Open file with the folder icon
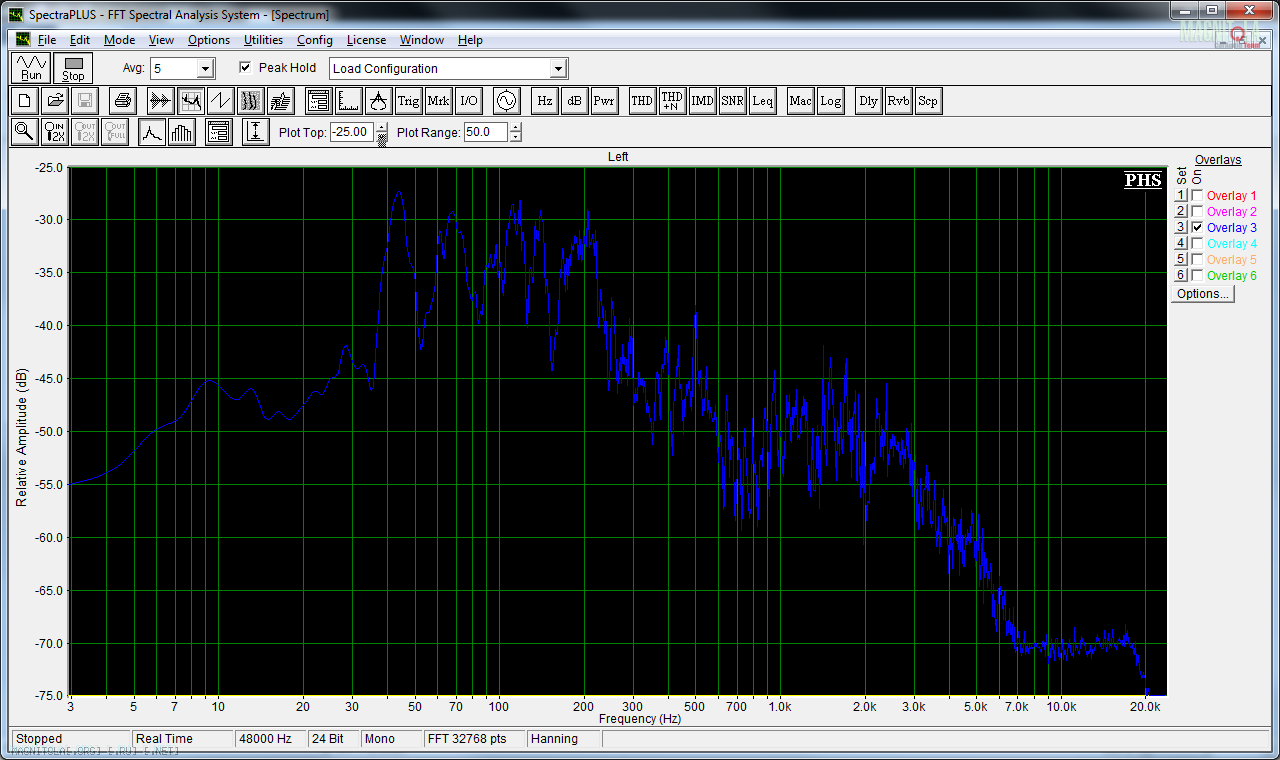This screenshot has width=1280, height=760. (x=56, y=101)
